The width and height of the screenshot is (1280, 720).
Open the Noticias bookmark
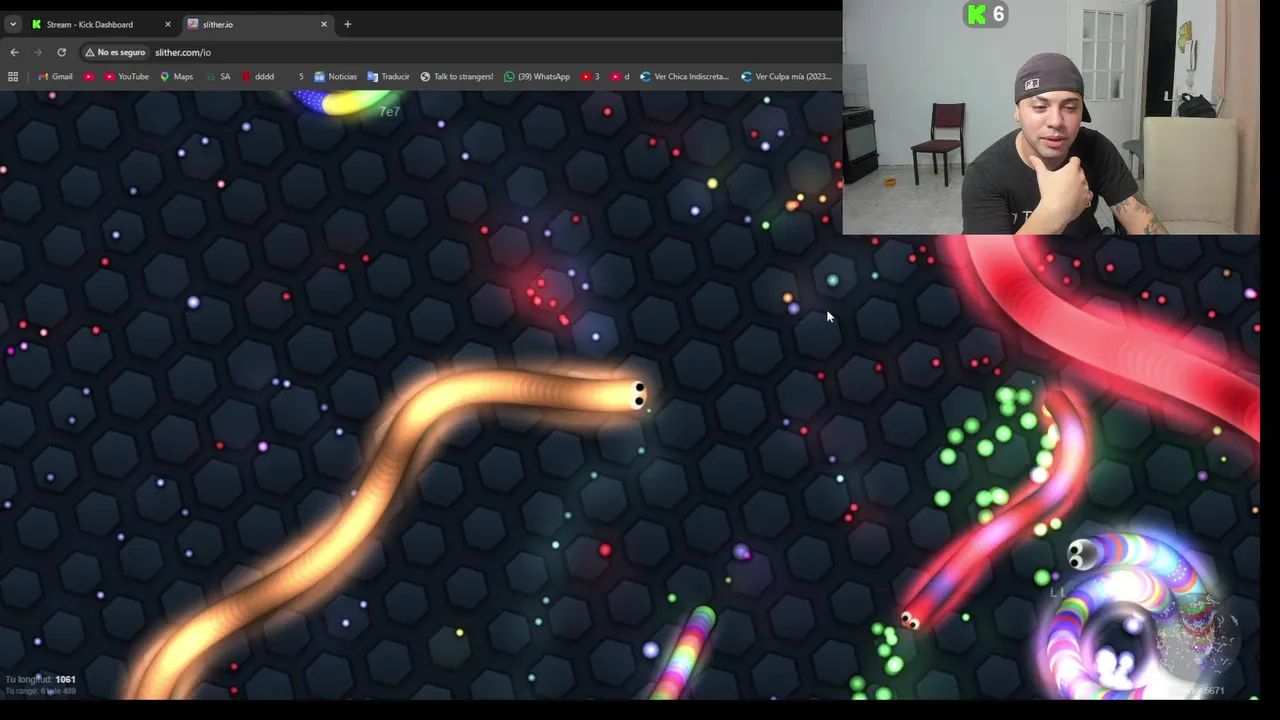[x=335, y=76]
